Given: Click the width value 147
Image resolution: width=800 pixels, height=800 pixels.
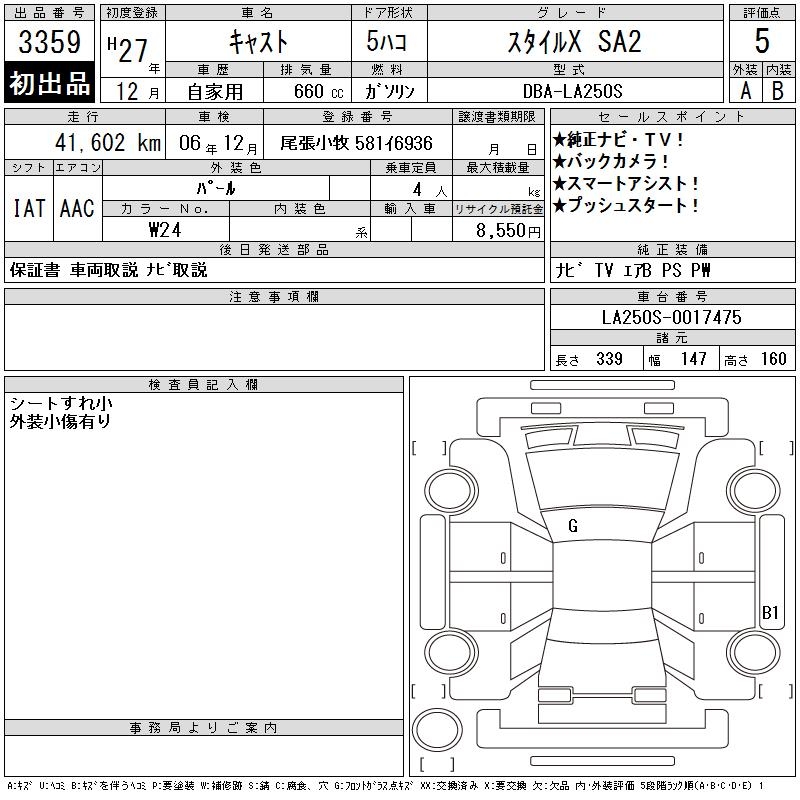Looking at the screenshot, I should (693, 359).
